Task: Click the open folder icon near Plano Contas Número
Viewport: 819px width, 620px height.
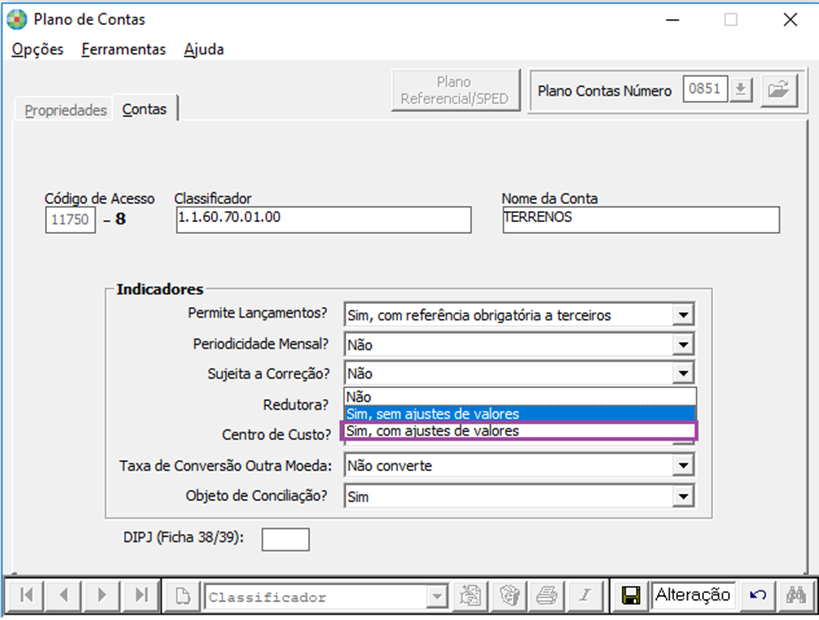Action: click(779, 90)
